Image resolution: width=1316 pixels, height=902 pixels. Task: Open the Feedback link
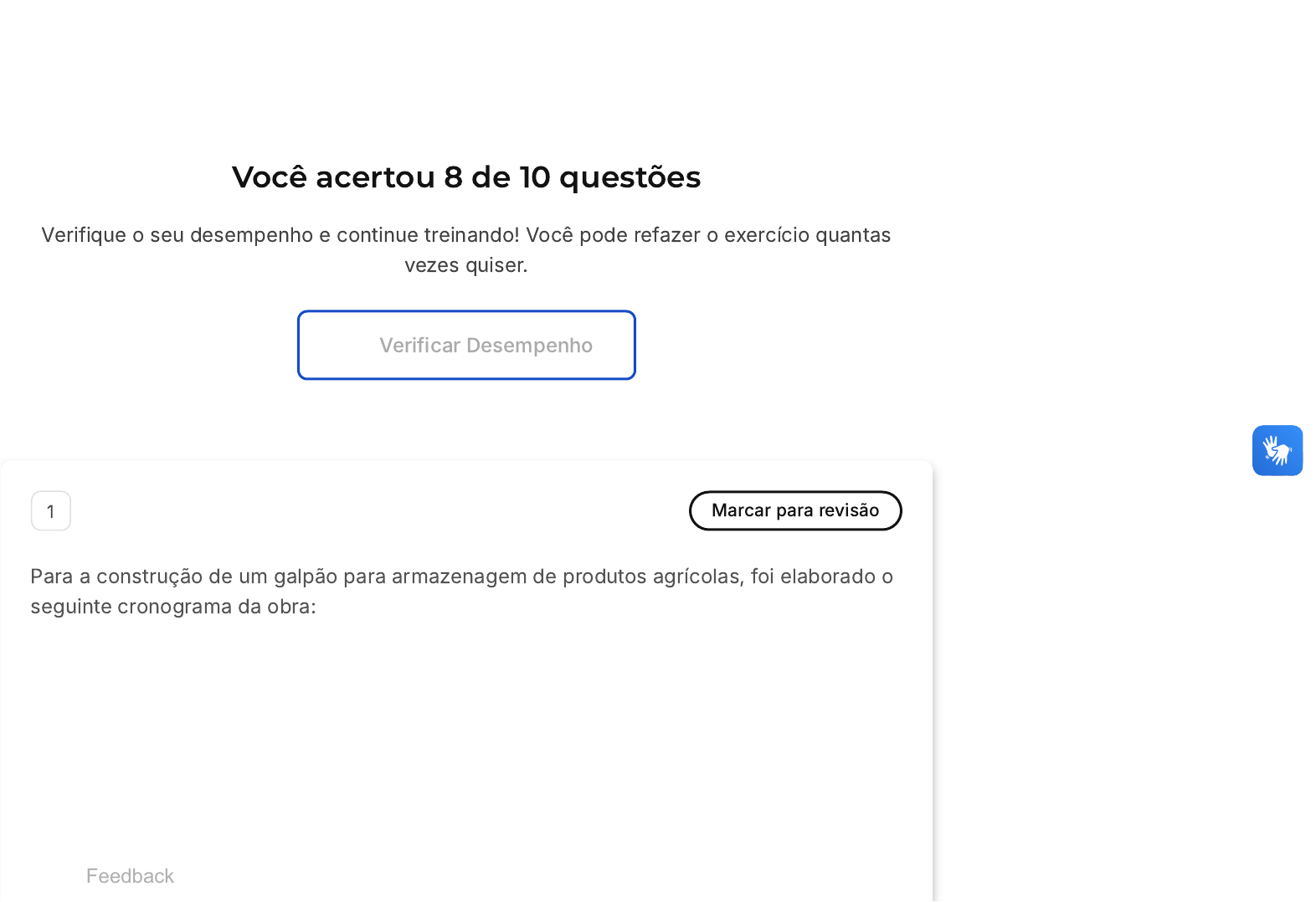130,876
